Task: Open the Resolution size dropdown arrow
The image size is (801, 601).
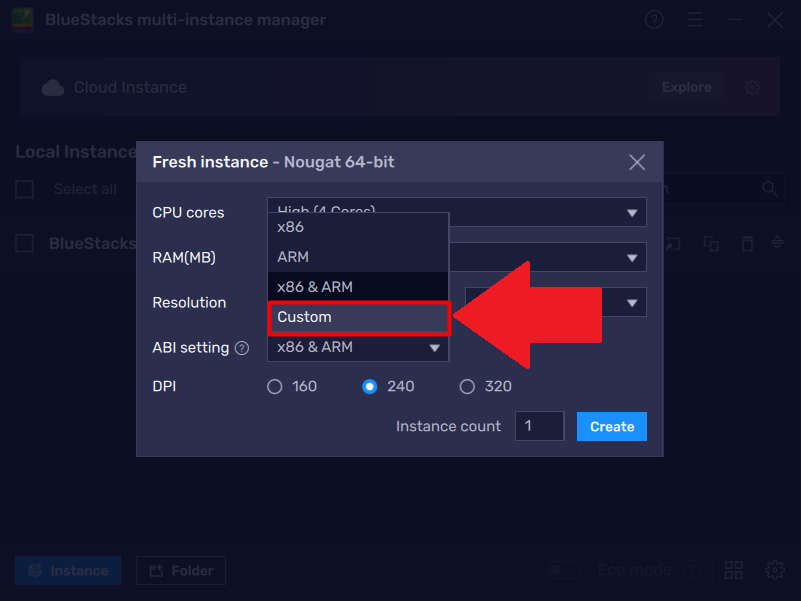Action: point(632,303)
